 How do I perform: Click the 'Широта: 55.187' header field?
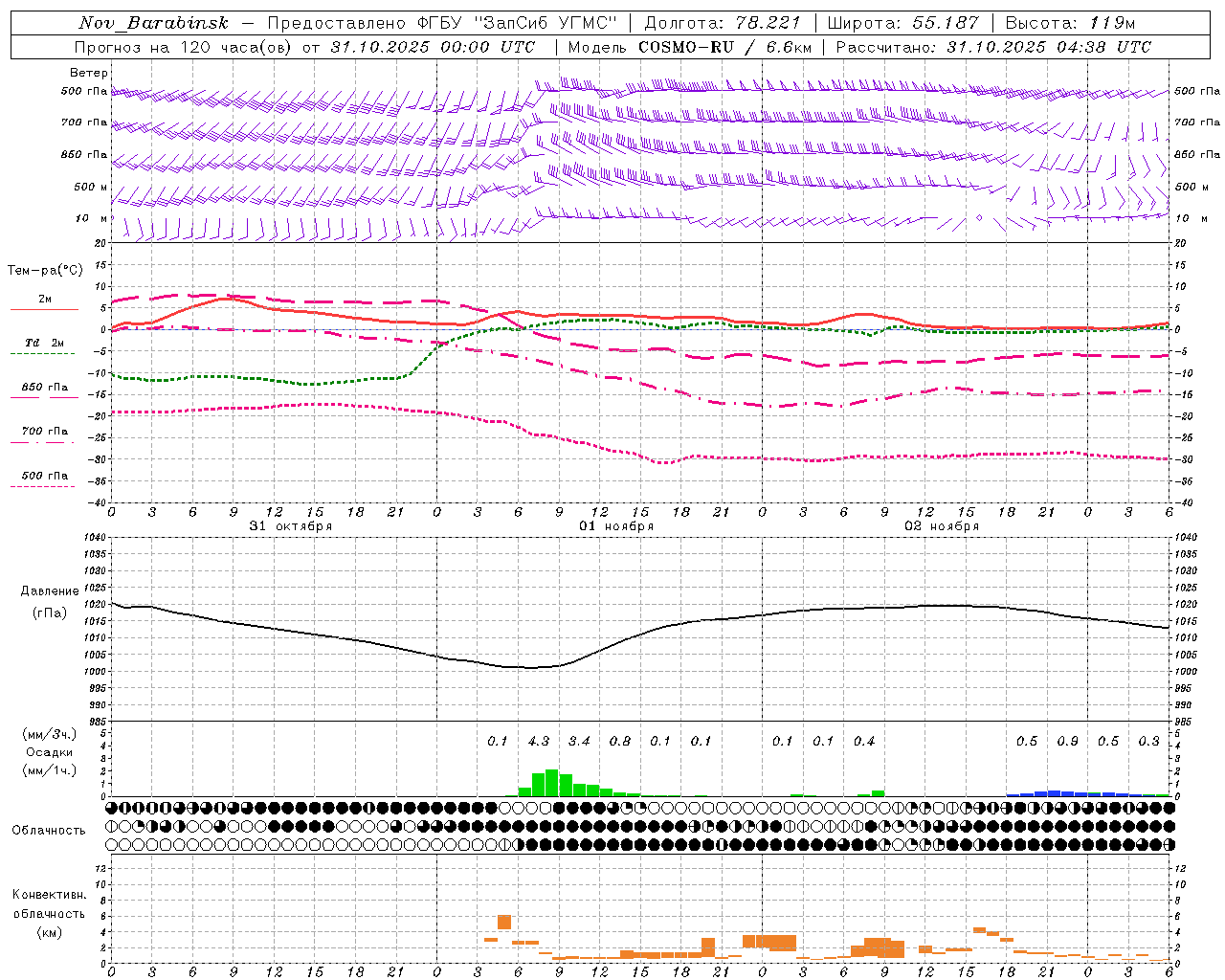pos(902,23)
